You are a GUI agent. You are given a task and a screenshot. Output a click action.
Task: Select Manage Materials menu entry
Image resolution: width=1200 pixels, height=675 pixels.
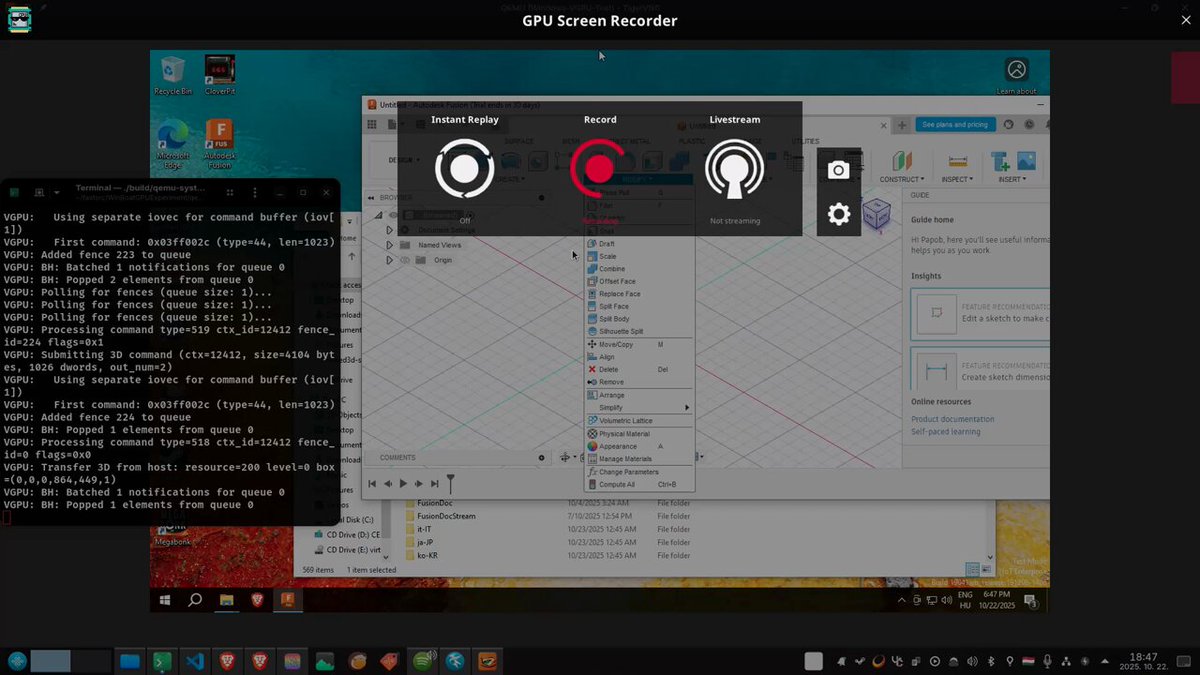coord(639,459)
